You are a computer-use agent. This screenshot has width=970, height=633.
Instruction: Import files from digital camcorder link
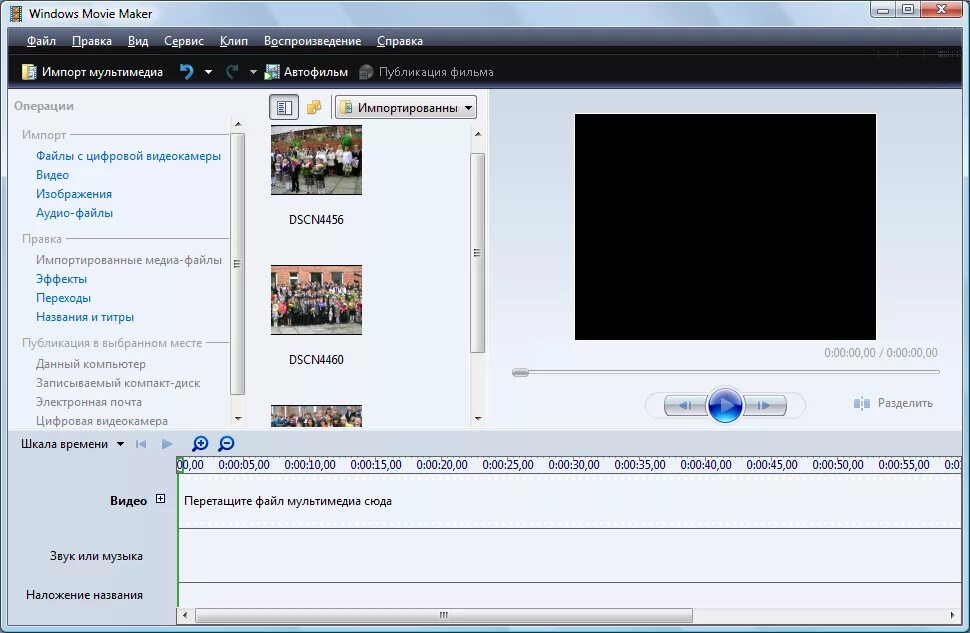[128, 156]
